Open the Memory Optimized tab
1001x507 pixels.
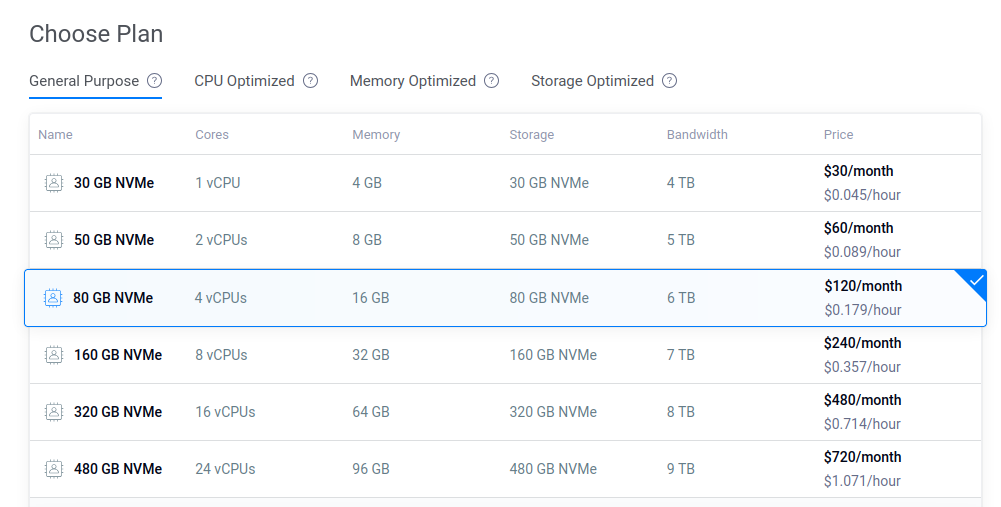(413, 81)
